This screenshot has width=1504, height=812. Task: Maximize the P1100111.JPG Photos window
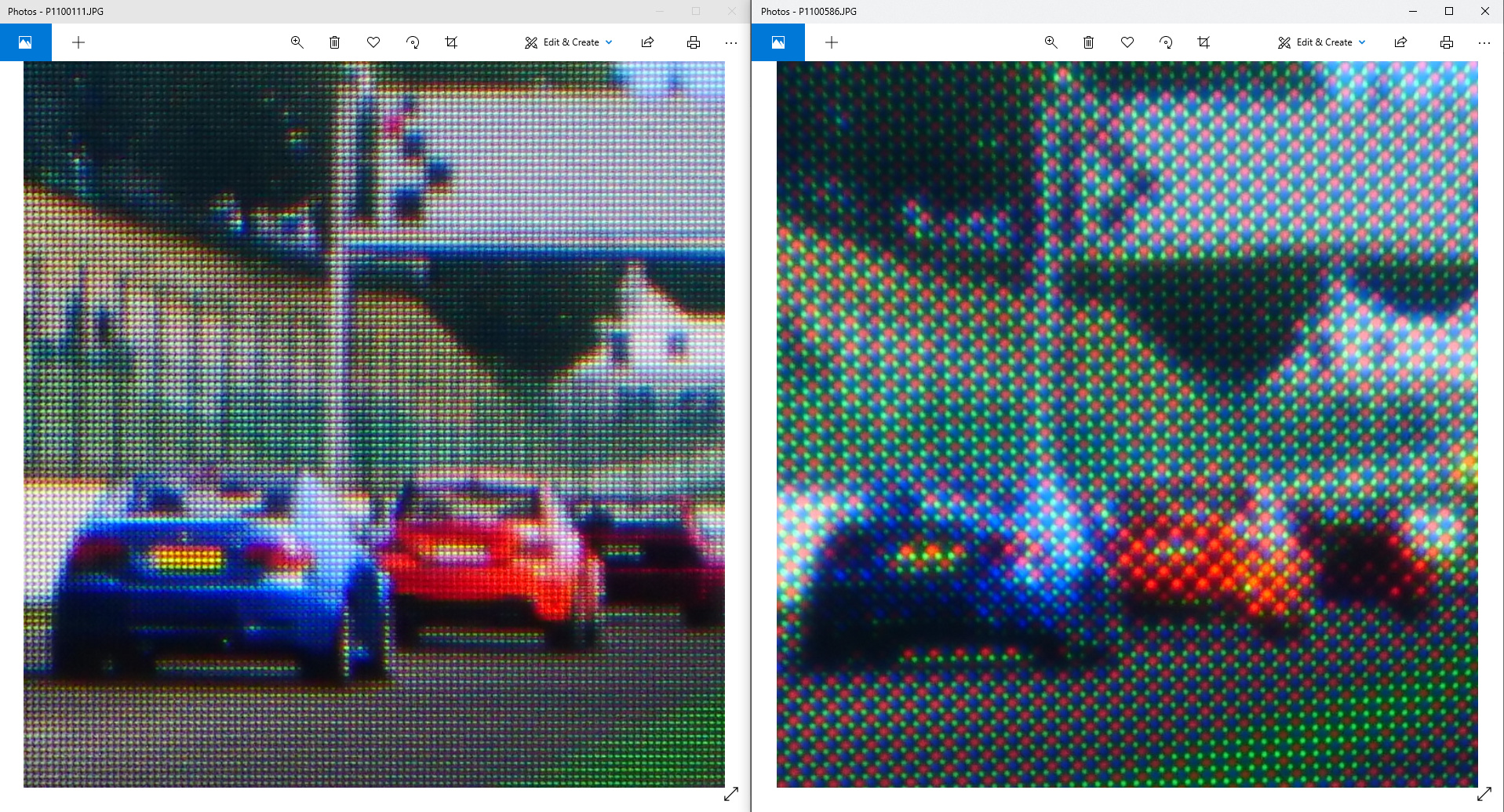(x=696, y=11)
